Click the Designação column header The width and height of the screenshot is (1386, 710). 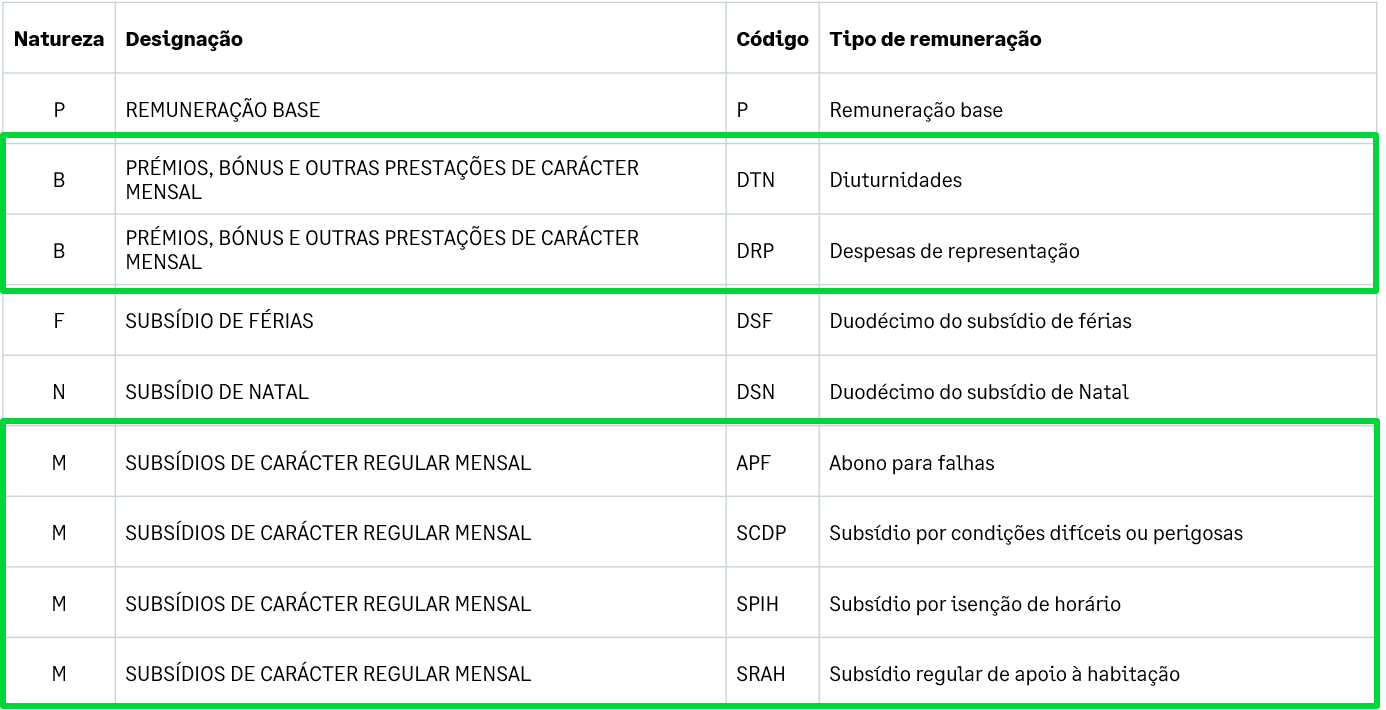pyautogui.click(x=421, y=39)
